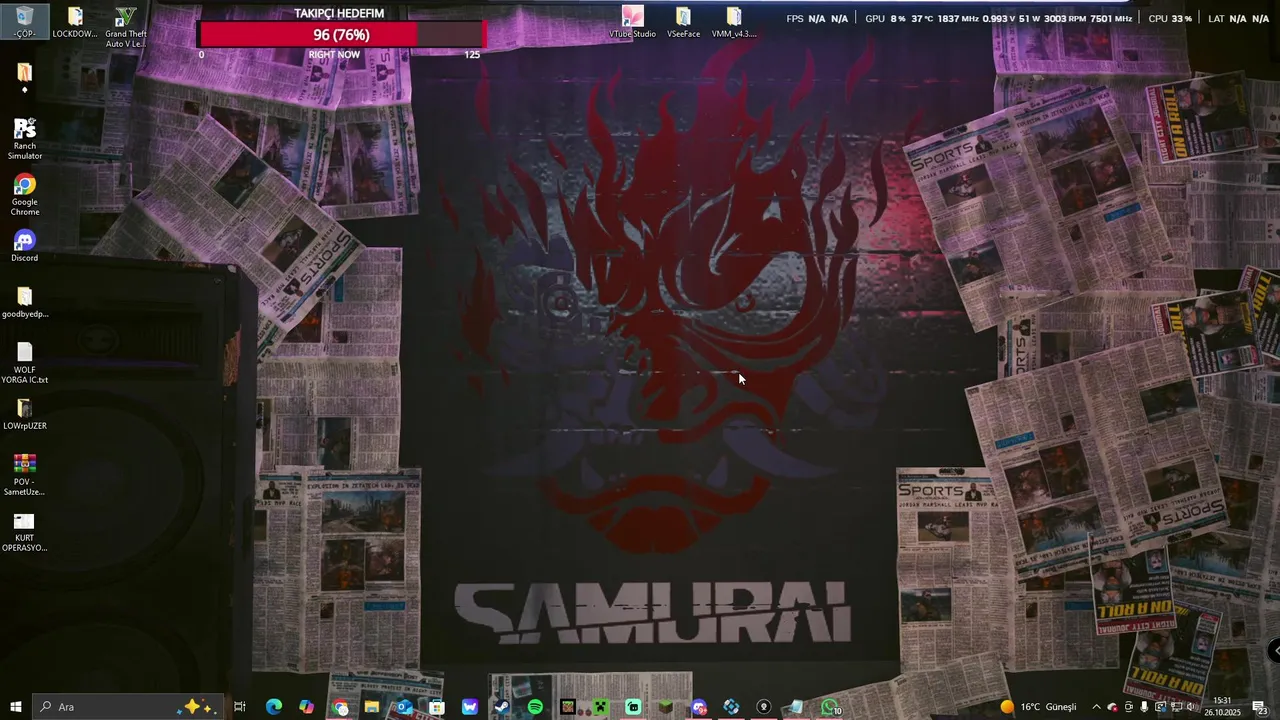
Task: Launch Grand Theft Auto V desktop shortcut
Action: [x=125, y=28]
